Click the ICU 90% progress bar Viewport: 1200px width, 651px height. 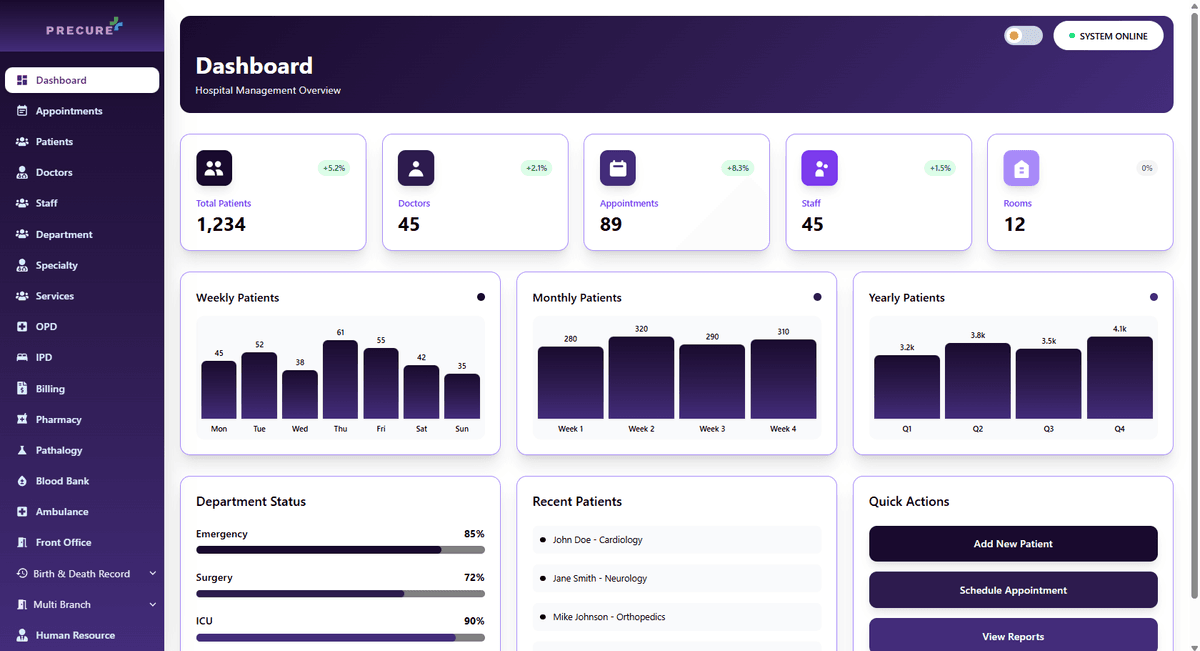coord(340,633)
